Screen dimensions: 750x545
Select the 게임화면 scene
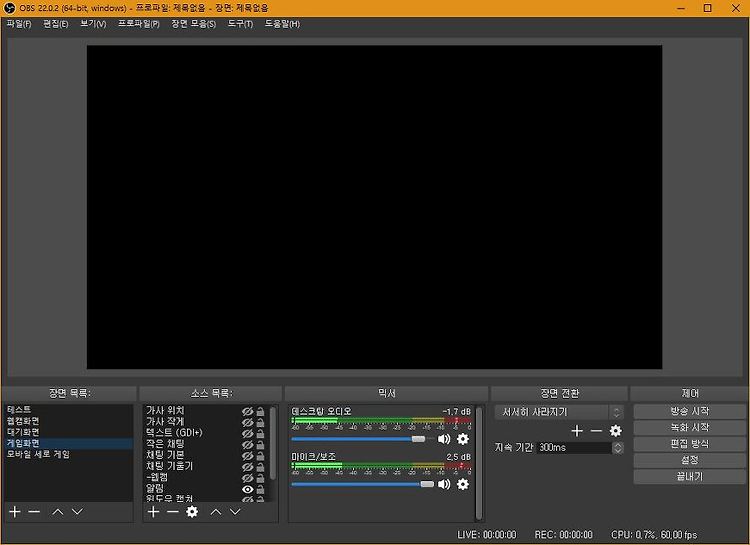[x=68, y=443]
